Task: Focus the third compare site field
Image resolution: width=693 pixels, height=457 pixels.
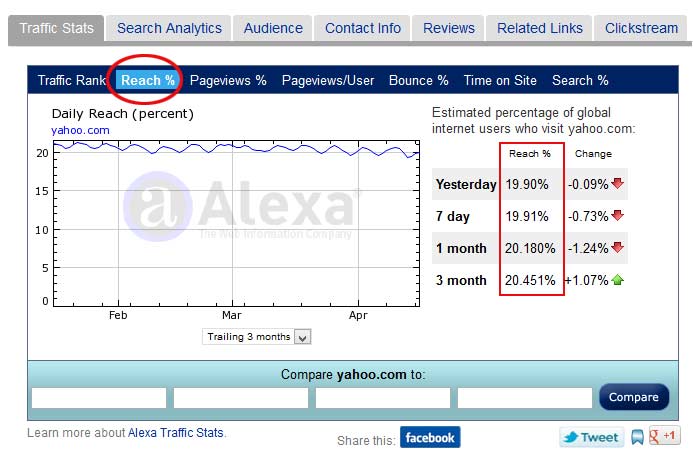Action: point(383,398)
